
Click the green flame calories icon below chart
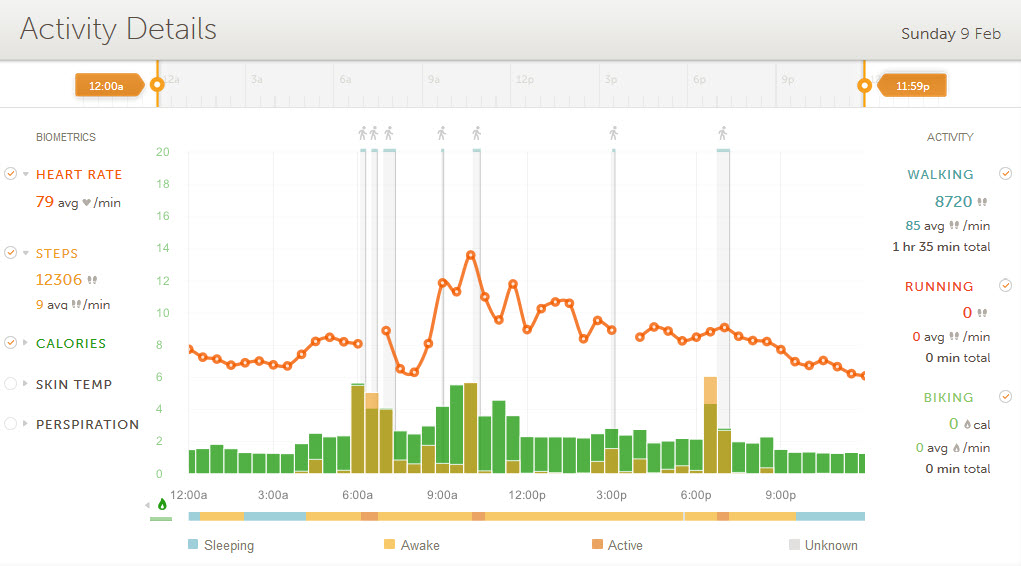(162, 504)
